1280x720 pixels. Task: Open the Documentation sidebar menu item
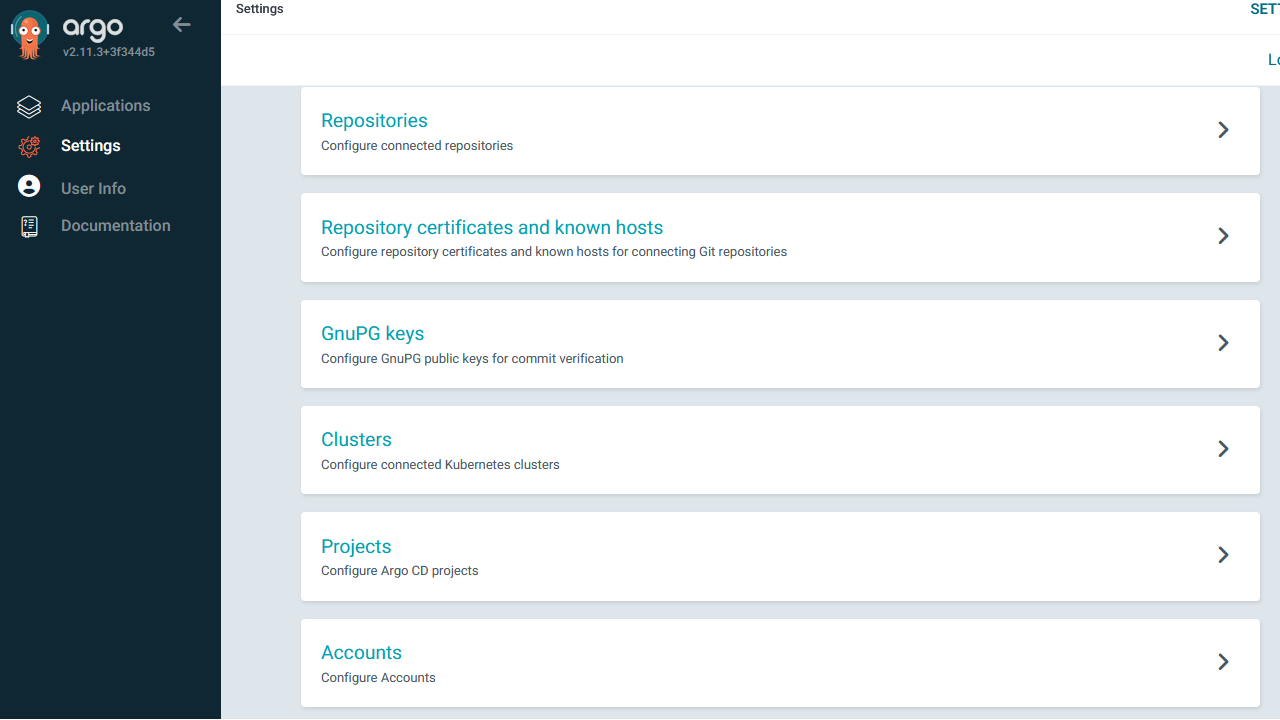click(115, 226)
